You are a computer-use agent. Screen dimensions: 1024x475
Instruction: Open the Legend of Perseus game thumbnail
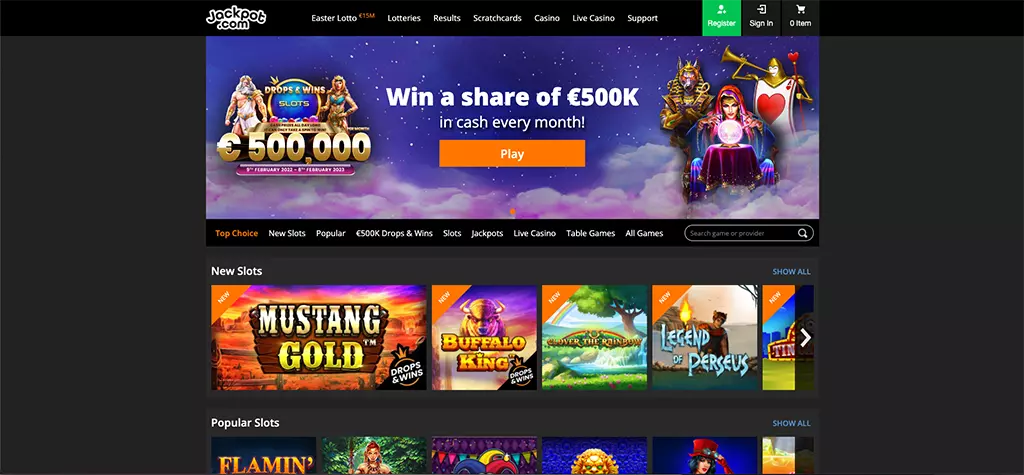coord(705,337)
